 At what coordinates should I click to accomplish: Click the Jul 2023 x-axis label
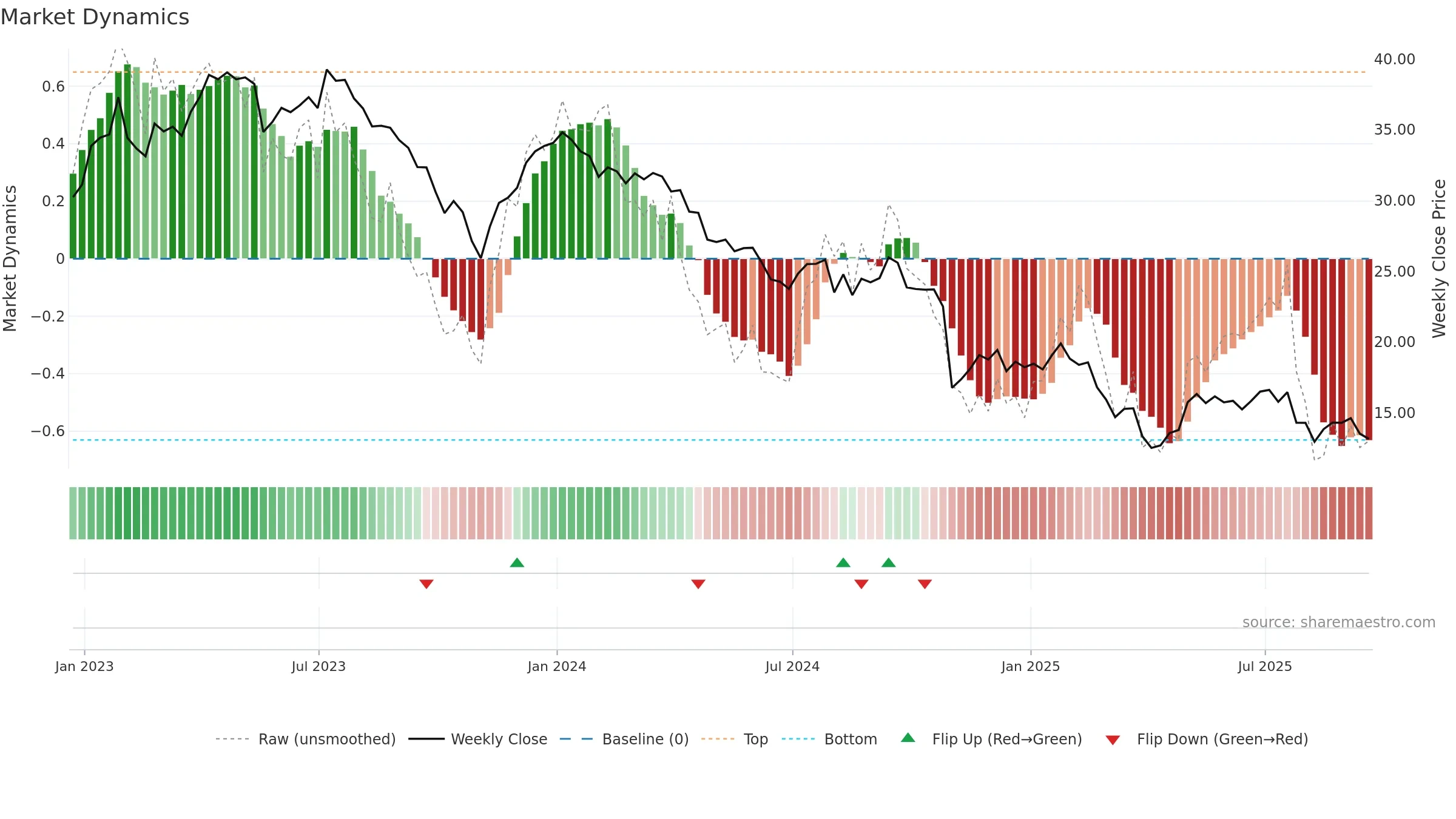coord(318,666)
